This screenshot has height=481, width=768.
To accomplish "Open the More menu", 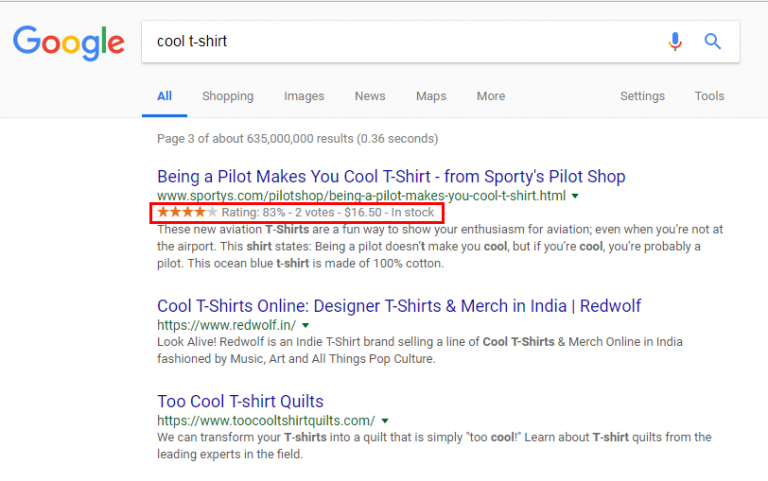I will (491, 96).
